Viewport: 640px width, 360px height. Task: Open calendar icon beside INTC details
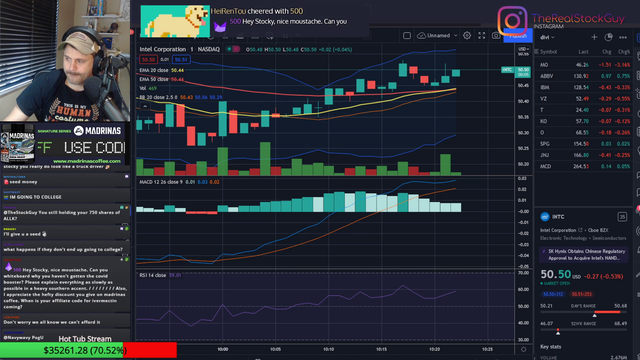click(x=622, y=217)
